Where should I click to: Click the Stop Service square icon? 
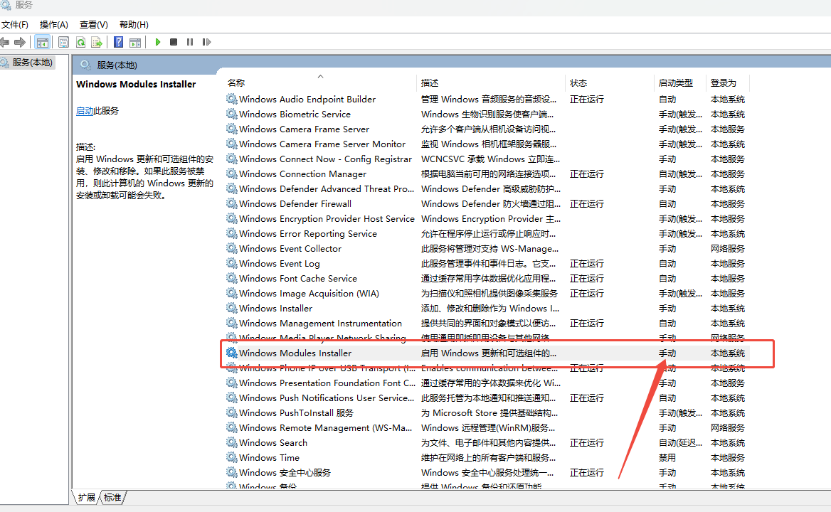(173, 42)
